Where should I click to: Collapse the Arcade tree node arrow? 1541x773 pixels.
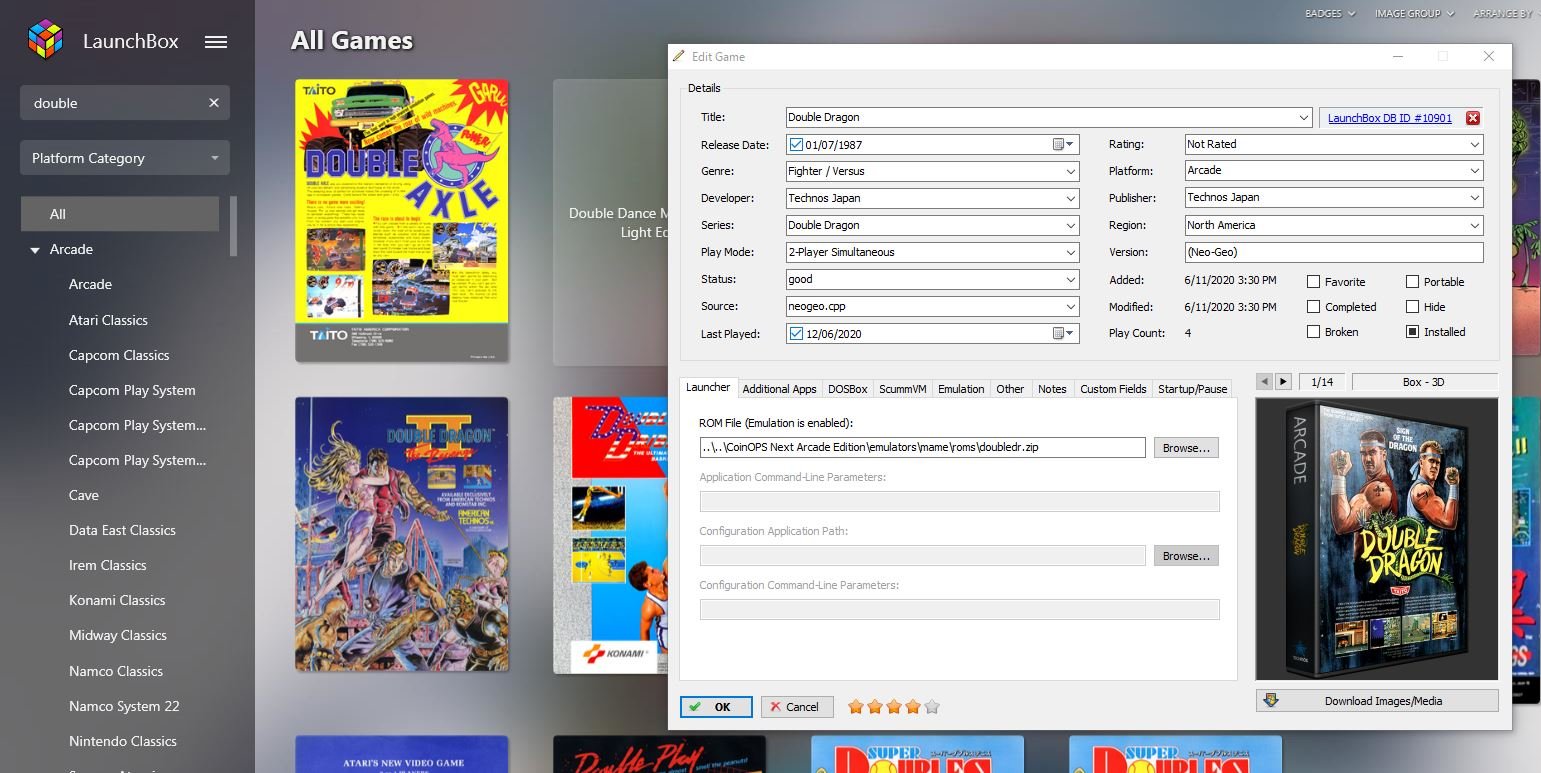click(35, 250)
